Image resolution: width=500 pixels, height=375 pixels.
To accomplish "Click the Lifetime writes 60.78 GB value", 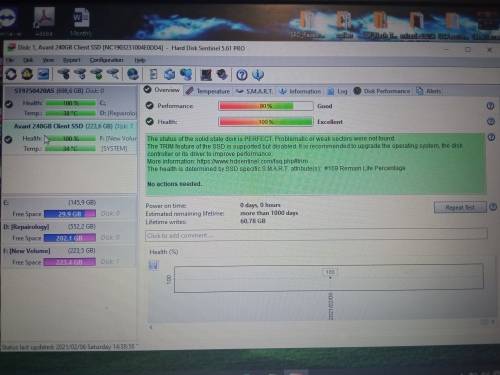I will (x=253, y=221).
